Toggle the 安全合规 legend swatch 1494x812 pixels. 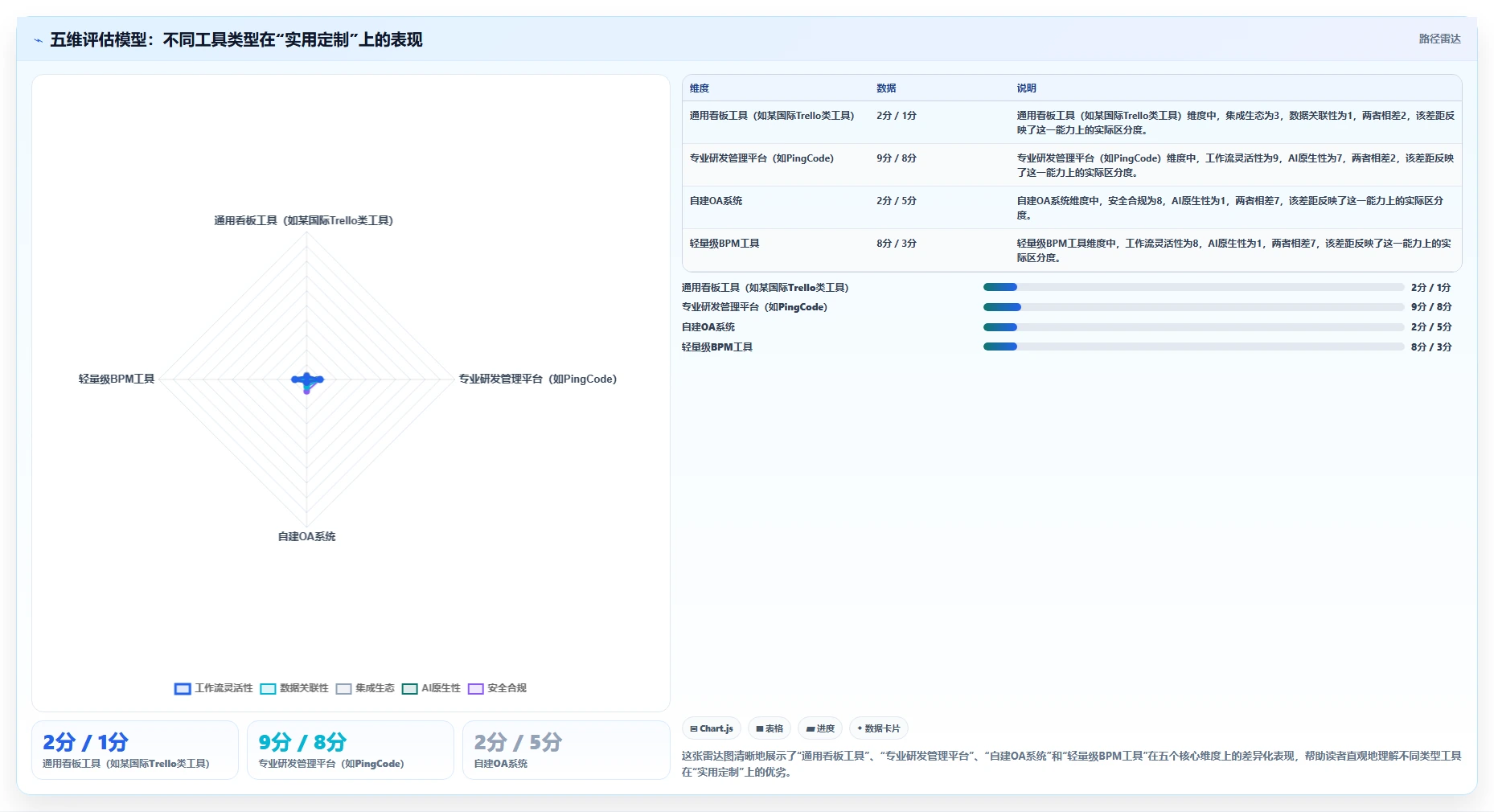[x=475, y=689]
